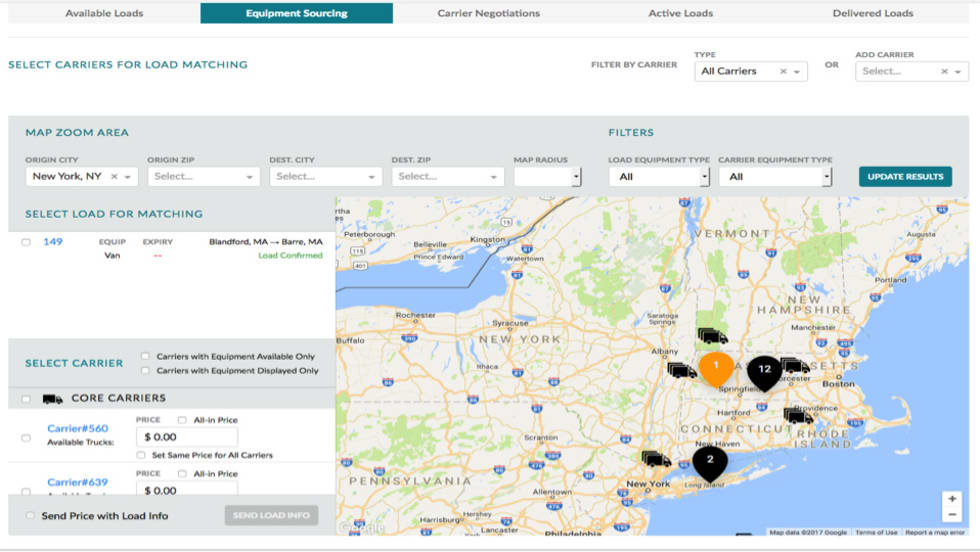
Task: Open the Delivered Loads tab
Action: click(872, 13)
